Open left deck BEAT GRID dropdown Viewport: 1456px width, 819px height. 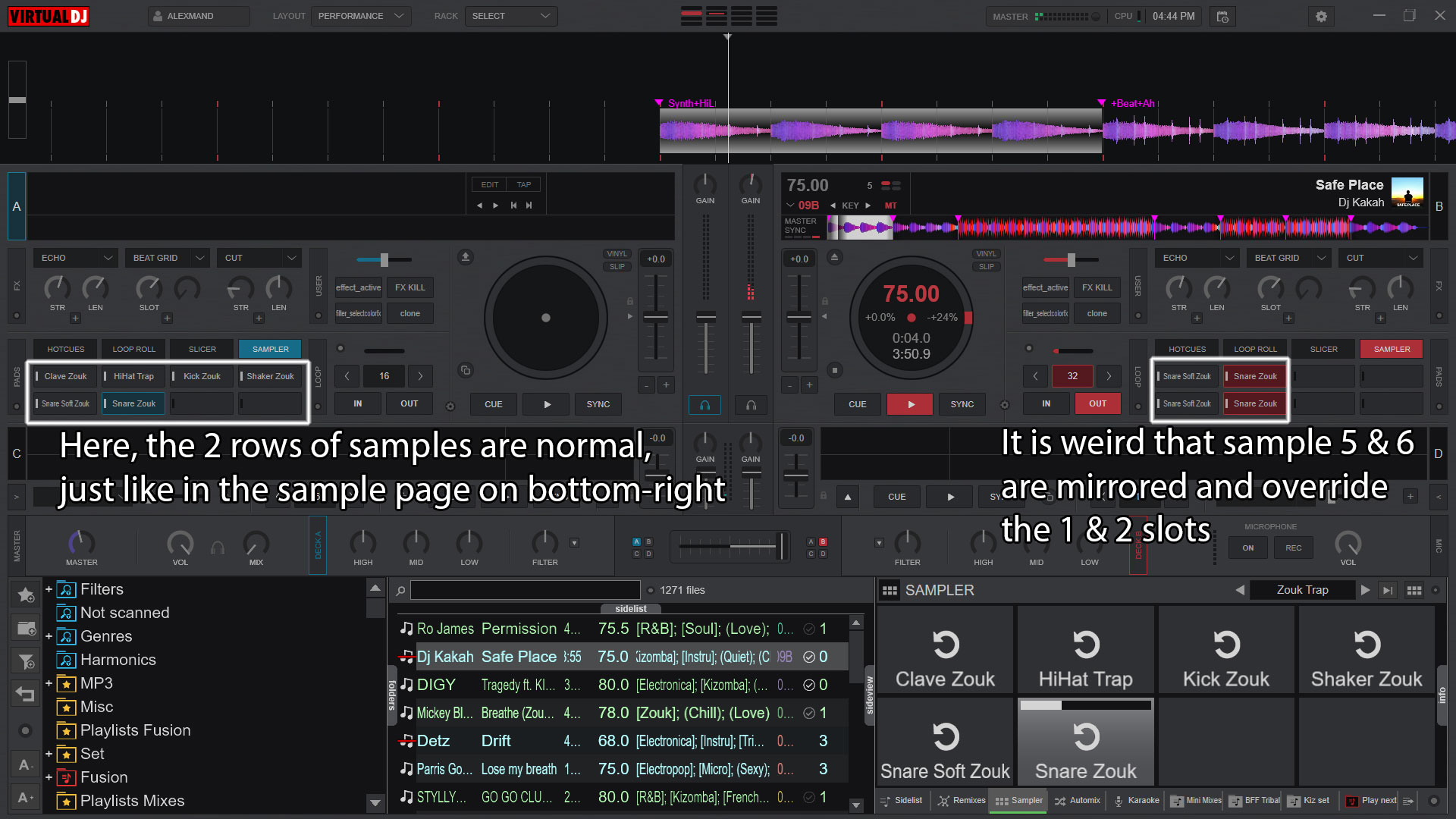click(167, 258)
